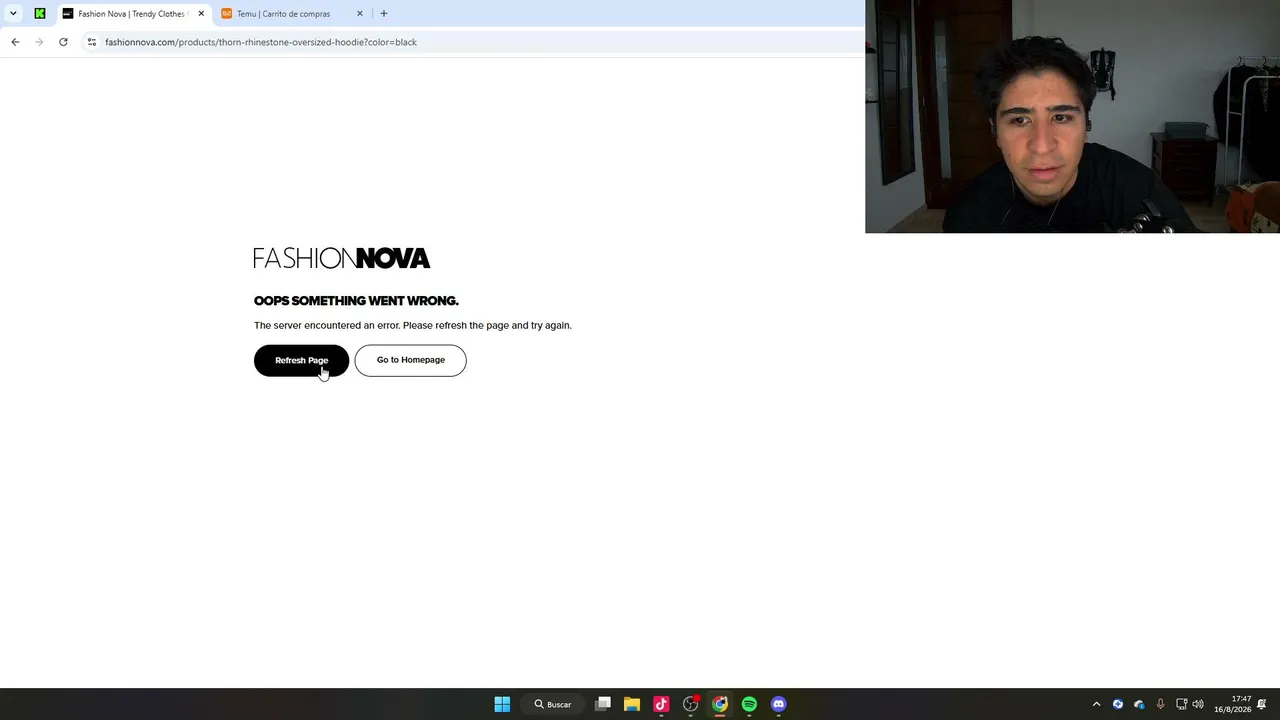The width and height of the screenshot is (1280, 720).
Task: Expand the hidden system tray icons
Action: [1096, 704]
